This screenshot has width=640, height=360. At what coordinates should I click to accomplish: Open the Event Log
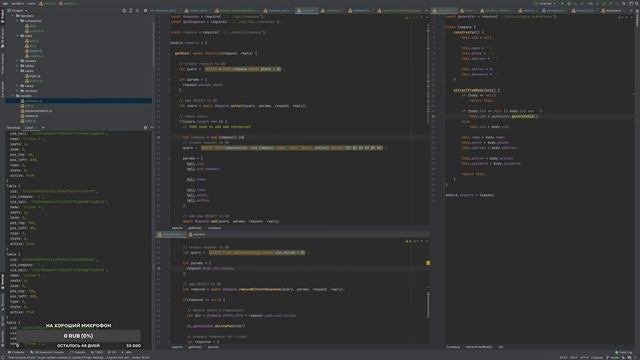coord(623,352)
